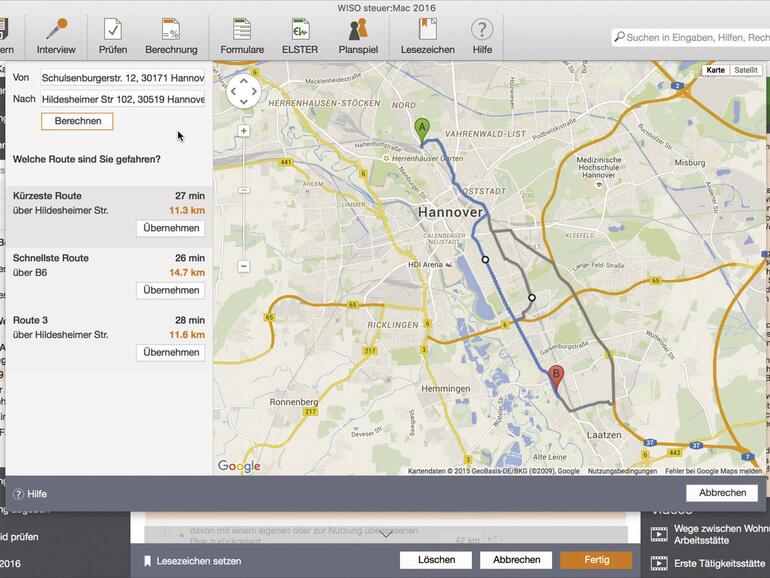770x578 pixels.
Task: Click the Lesezeichen setzen bookmark icon
Action: [147, 561]
